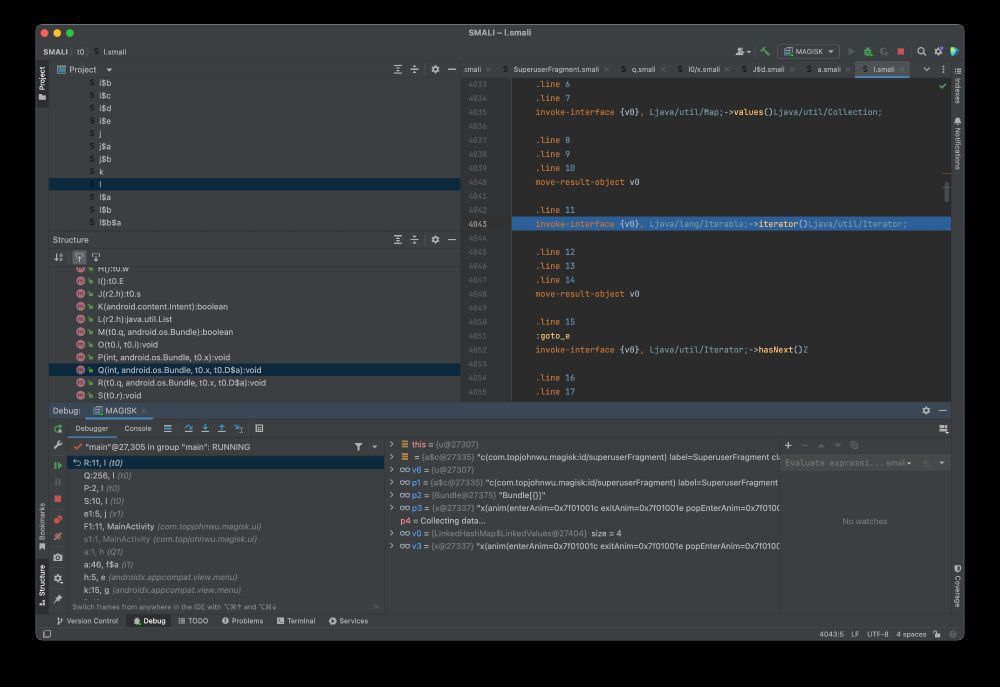Click '4 spaces' indent setting in status bar
This screenshot has height=687, width=1000.
pos(911,634)
